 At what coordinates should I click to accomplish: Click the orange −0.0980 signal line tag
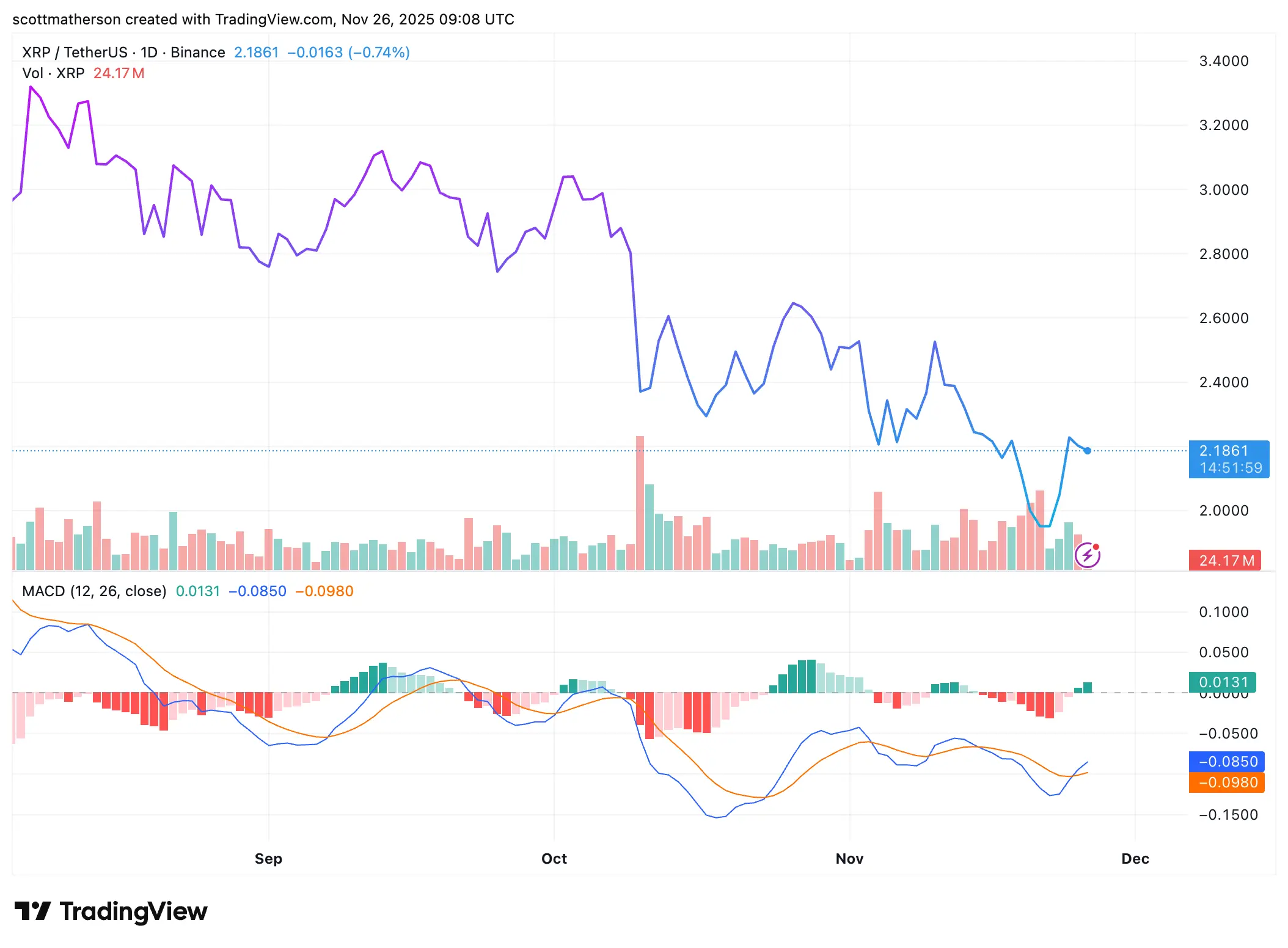coord(1228,782)
